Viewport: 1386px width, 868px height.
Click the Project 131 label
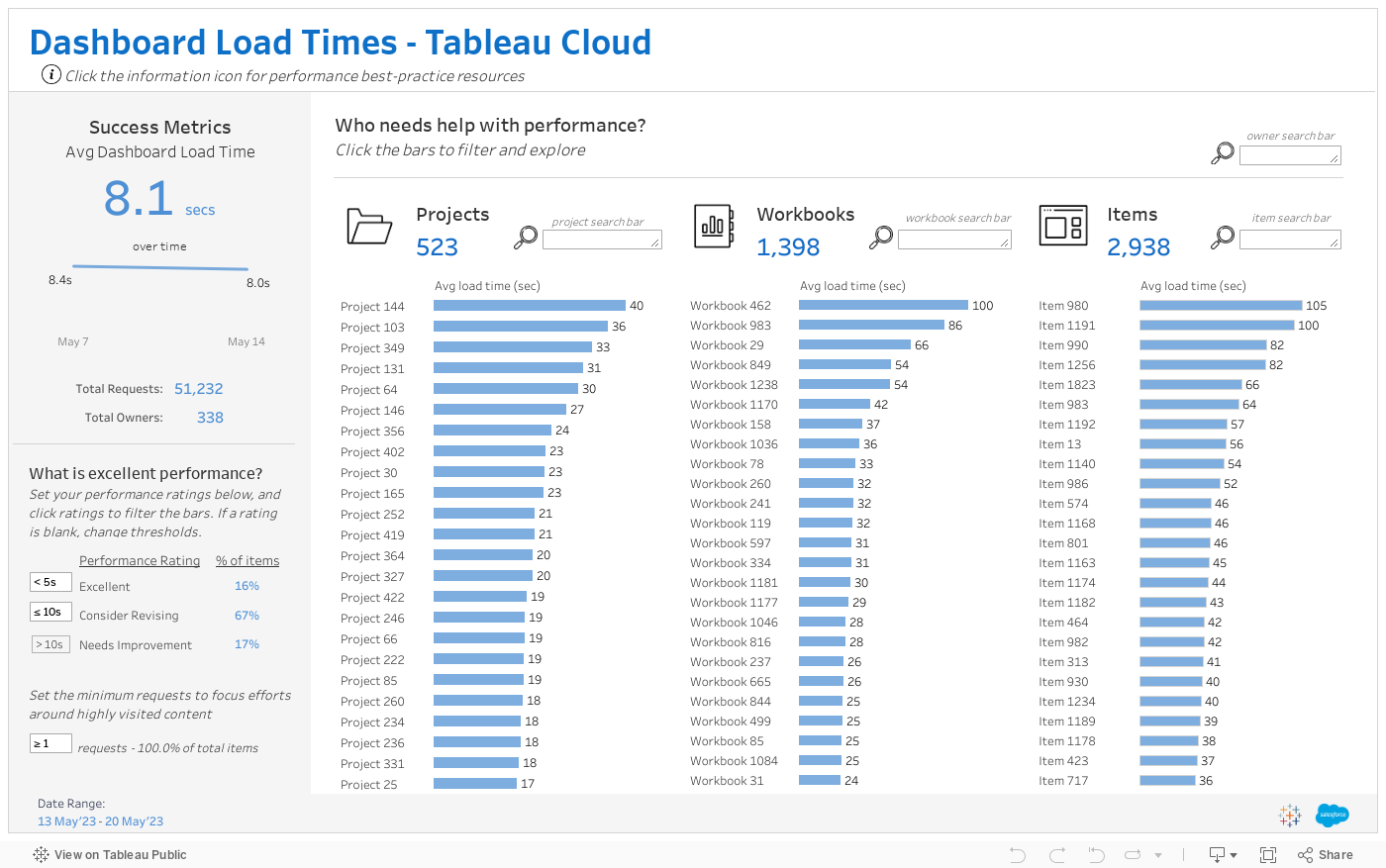372,368
